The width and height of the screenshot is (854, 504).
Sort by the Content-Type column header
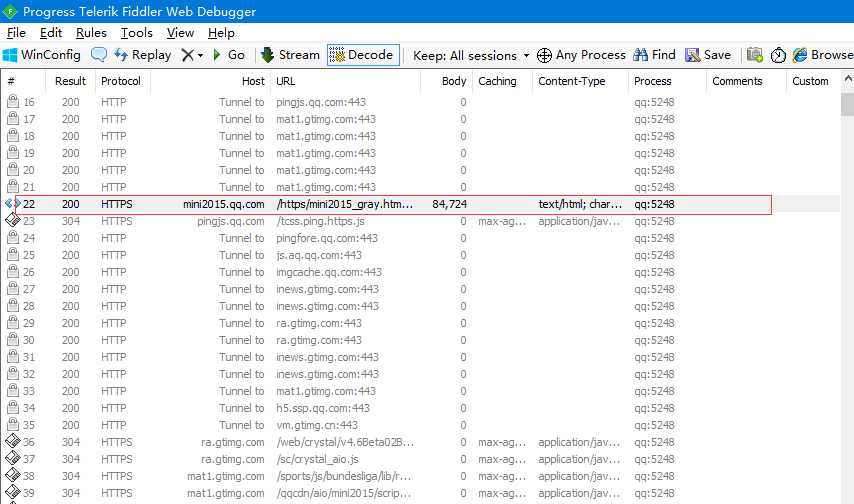[x=572, y=81]
